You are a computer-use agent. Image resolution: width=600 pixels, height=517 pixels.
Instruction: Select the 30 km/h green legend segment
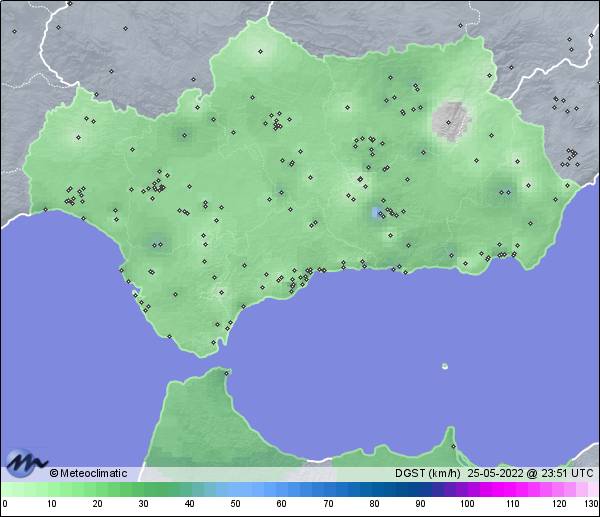[142, 488]
